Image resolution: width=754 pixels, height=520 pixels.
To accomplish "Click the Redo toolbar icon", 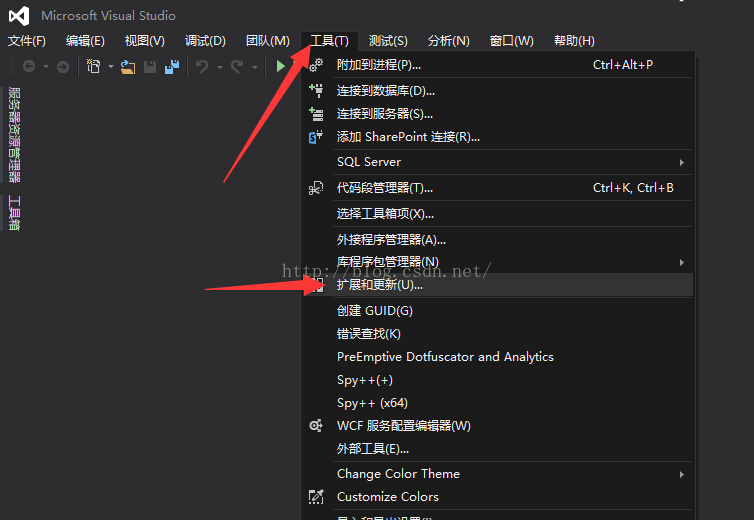I will [237, 66].
